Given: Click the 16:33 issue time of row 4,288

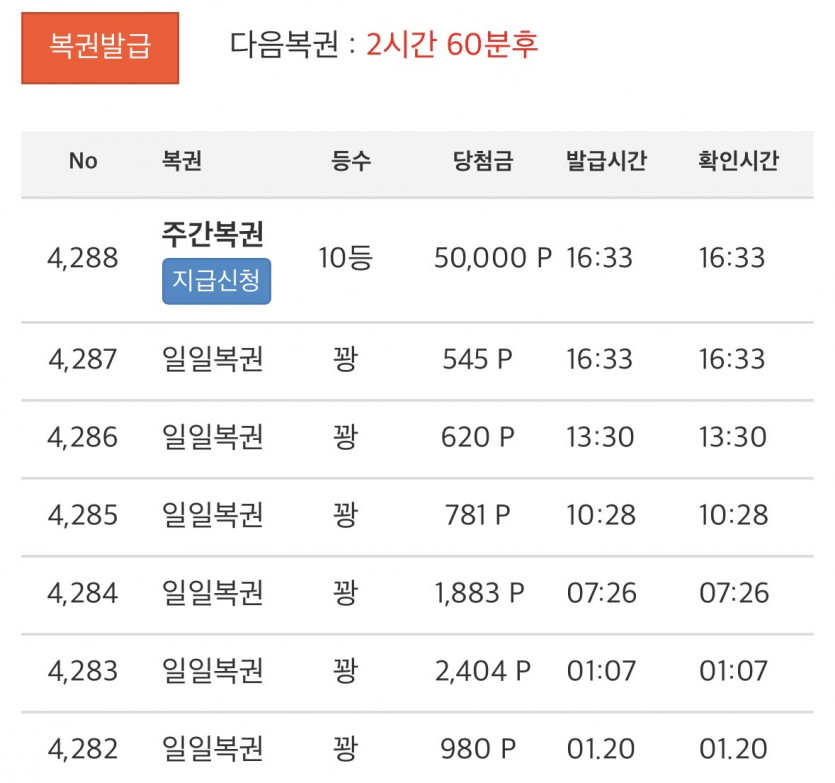Looking at the screenshot, I should [x=600, y=256].
